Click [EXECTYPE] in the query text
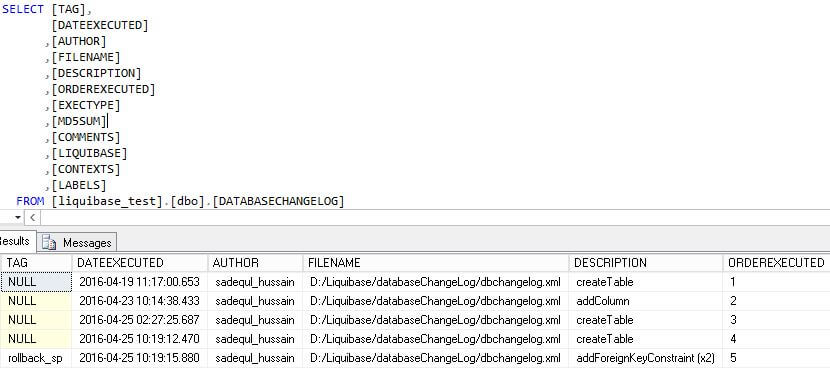 click(x=86, y=105)
